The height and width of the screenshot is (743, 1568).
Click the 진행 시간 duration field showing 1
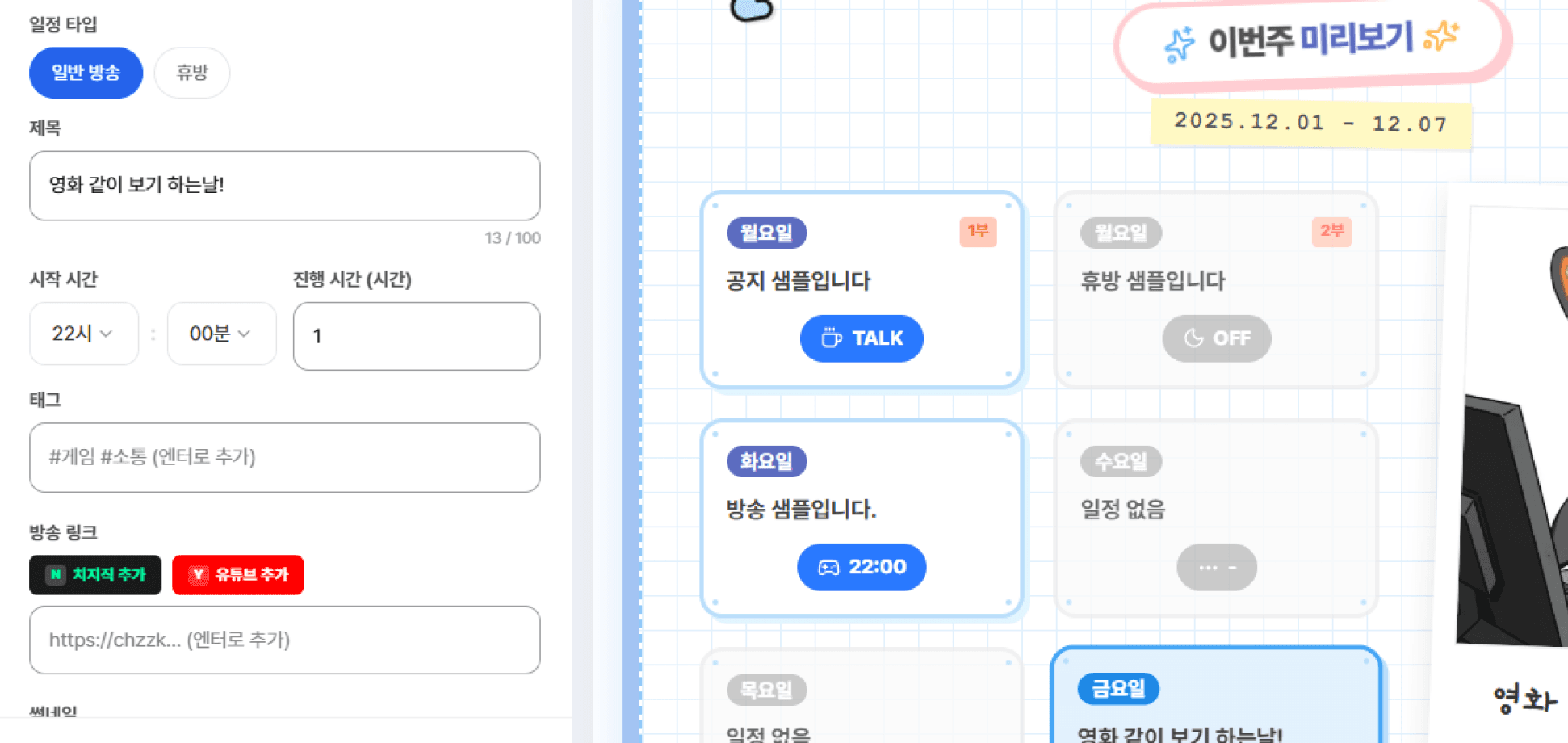point(416,336)
